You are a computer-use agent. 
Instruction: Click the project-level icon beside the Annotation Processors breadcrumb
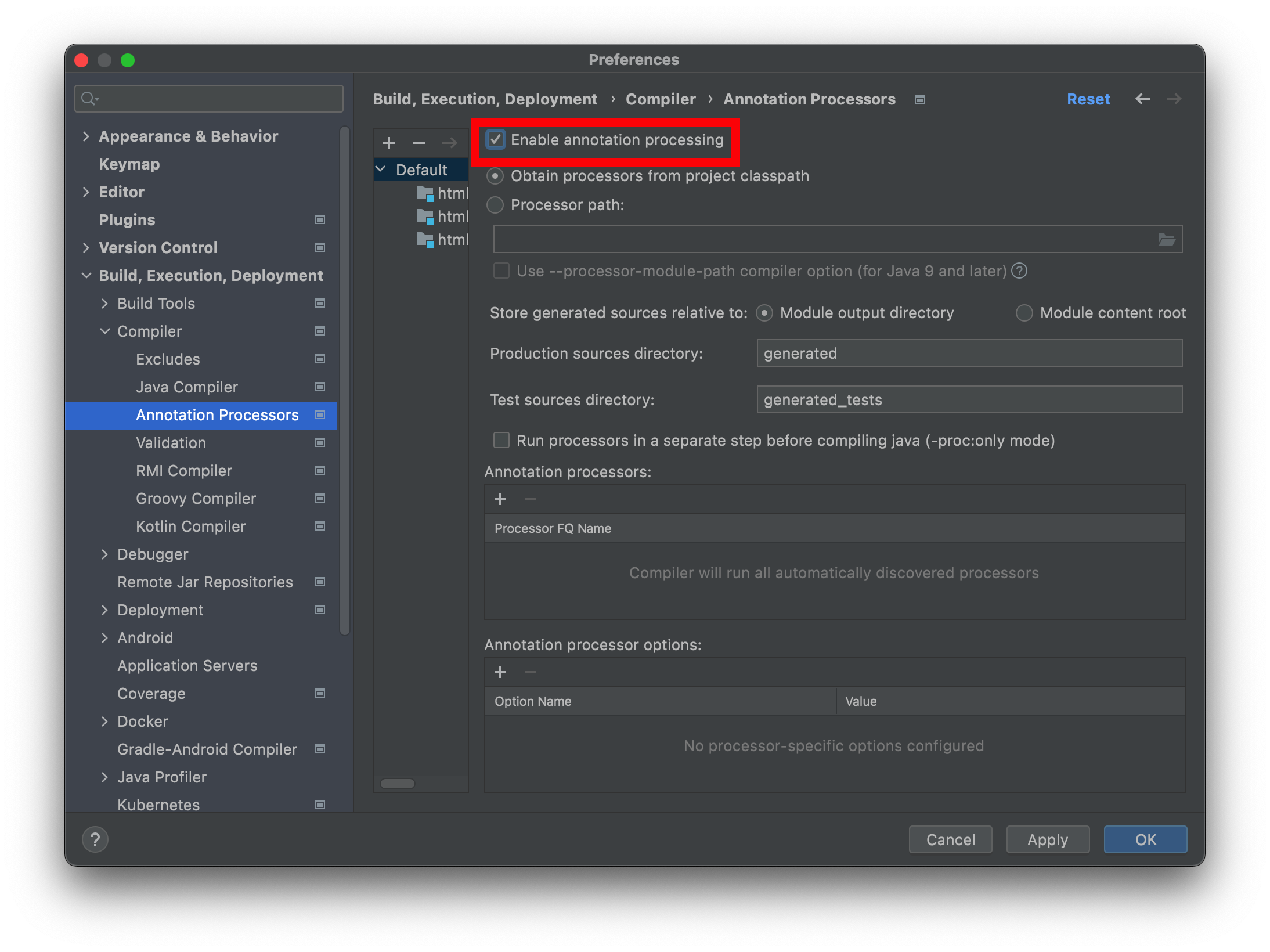919,100
